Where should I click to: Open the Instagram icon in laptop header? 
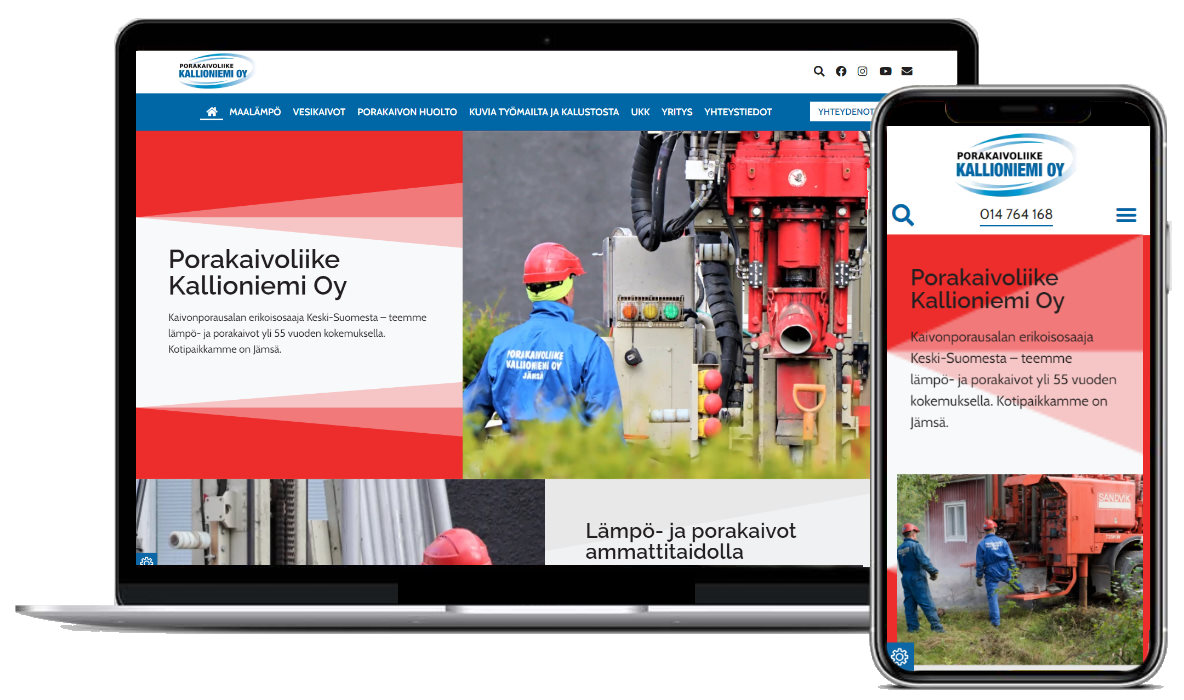tap(862, 71)
